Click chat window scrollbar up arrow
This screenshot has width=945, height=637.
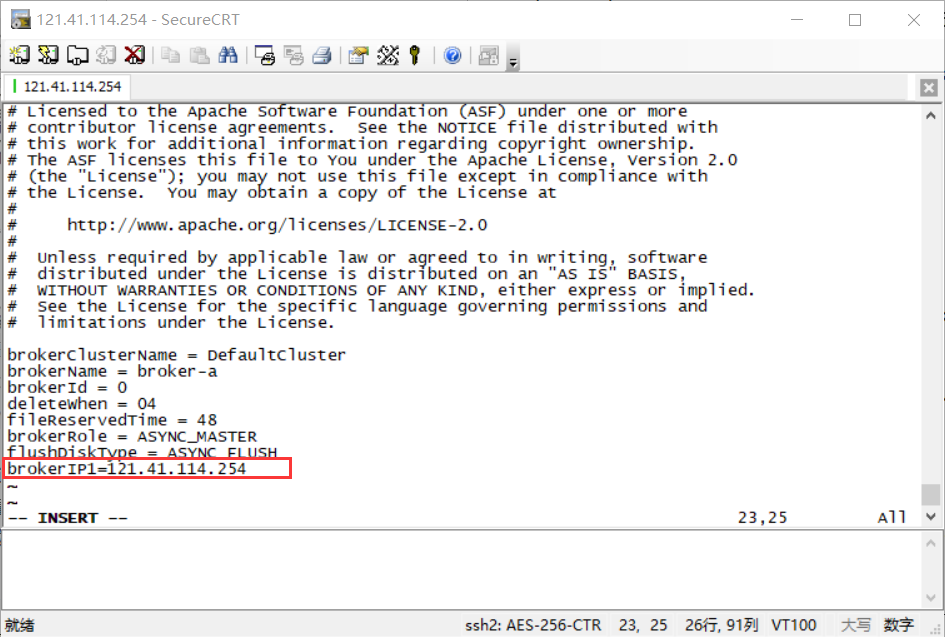coord(931,542)
